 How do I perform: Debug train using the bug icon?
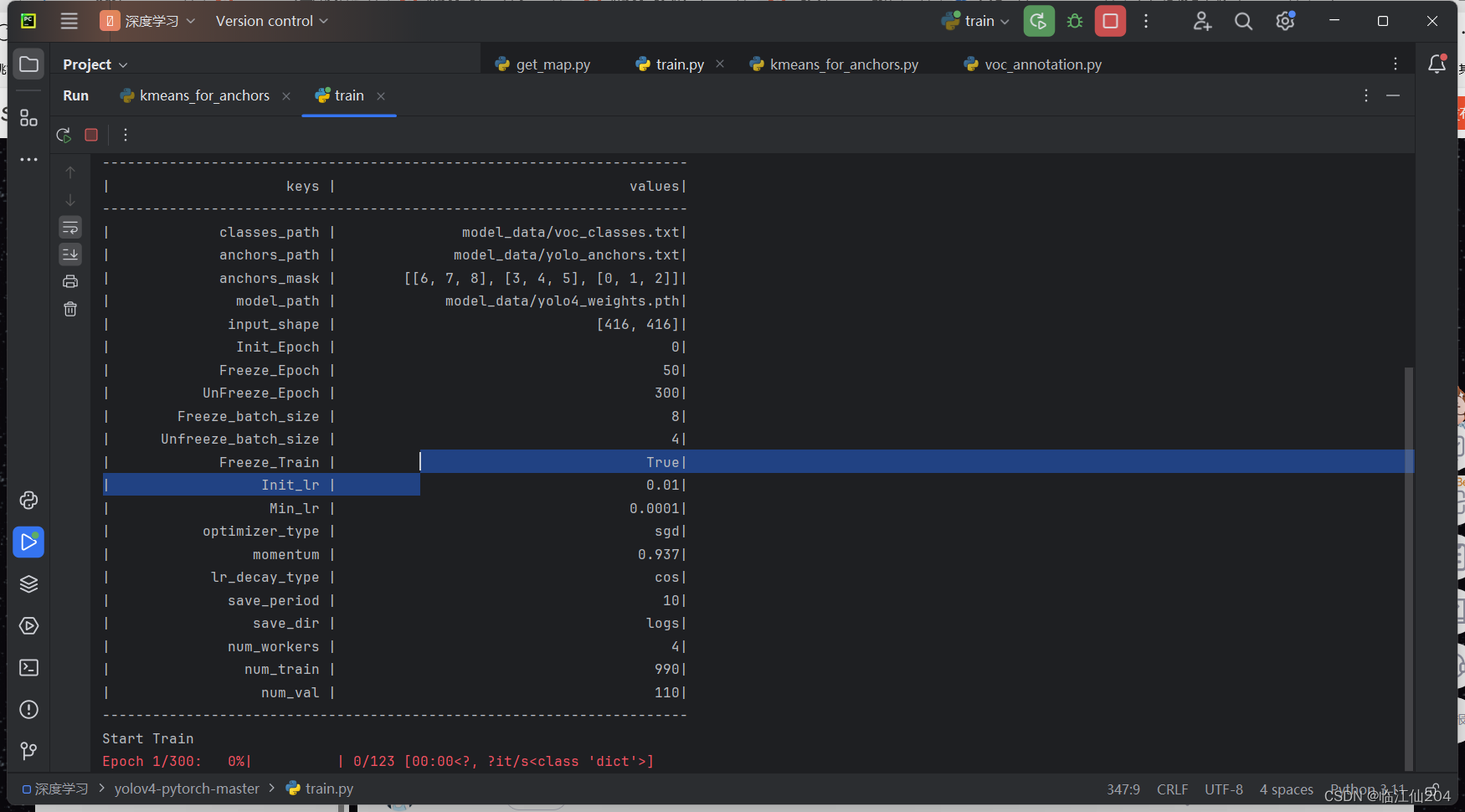1075,21
